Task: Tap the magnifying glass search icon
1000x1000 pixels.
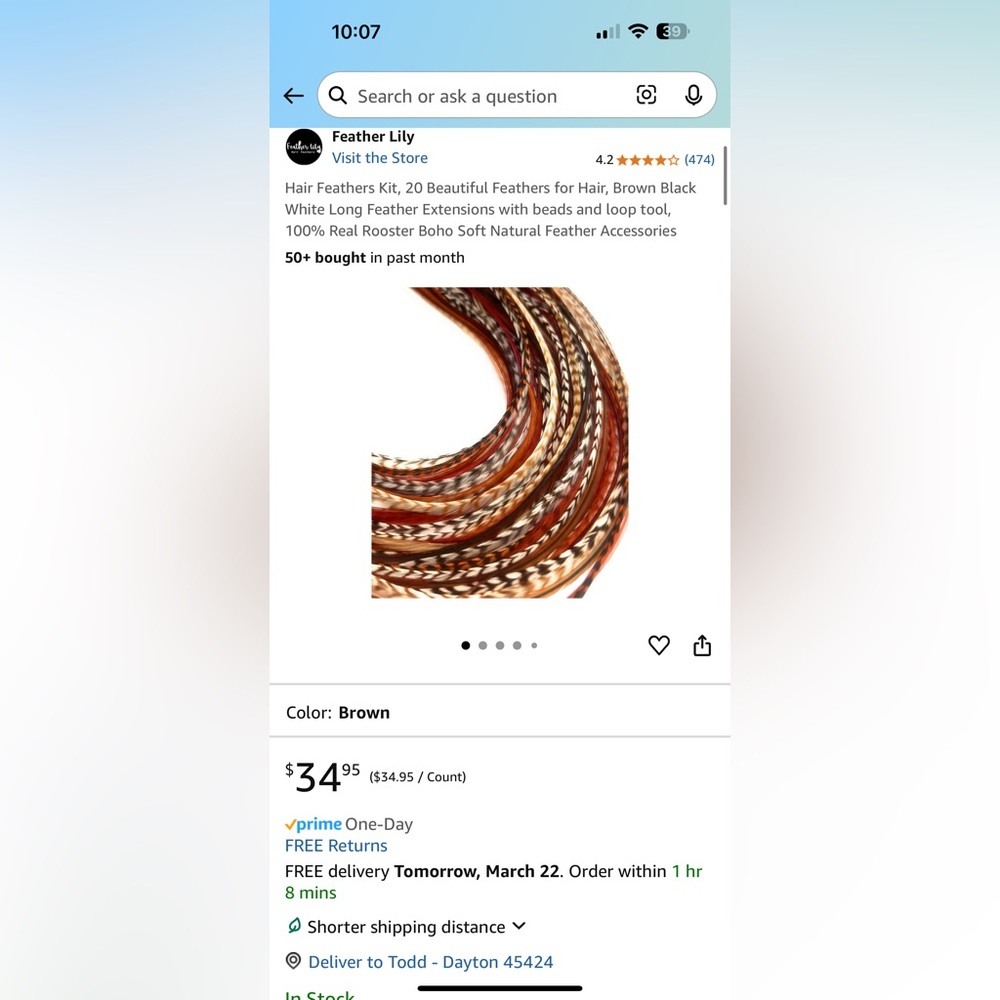Action: tap(337, 96)
